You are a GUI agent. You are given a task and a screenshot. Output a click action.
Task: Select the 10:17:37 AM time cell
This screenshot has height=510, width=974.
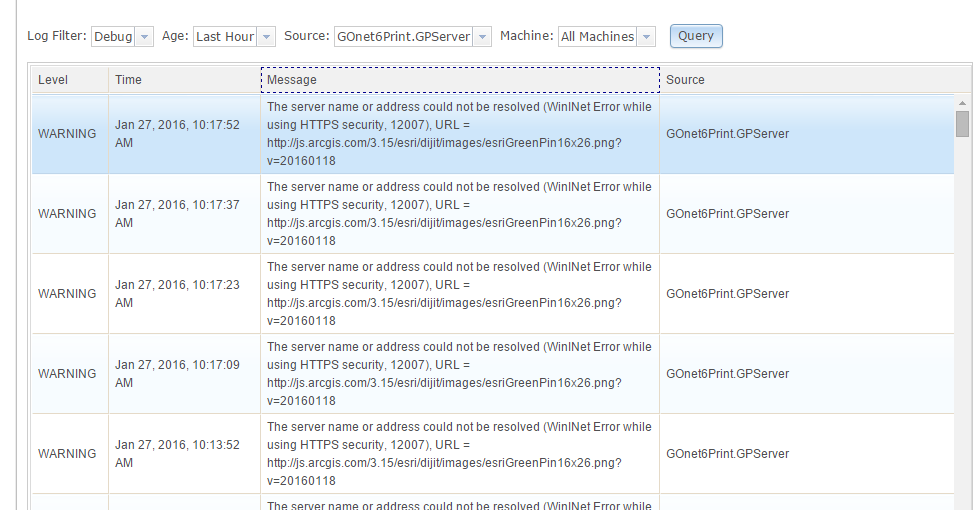point(184,214)
